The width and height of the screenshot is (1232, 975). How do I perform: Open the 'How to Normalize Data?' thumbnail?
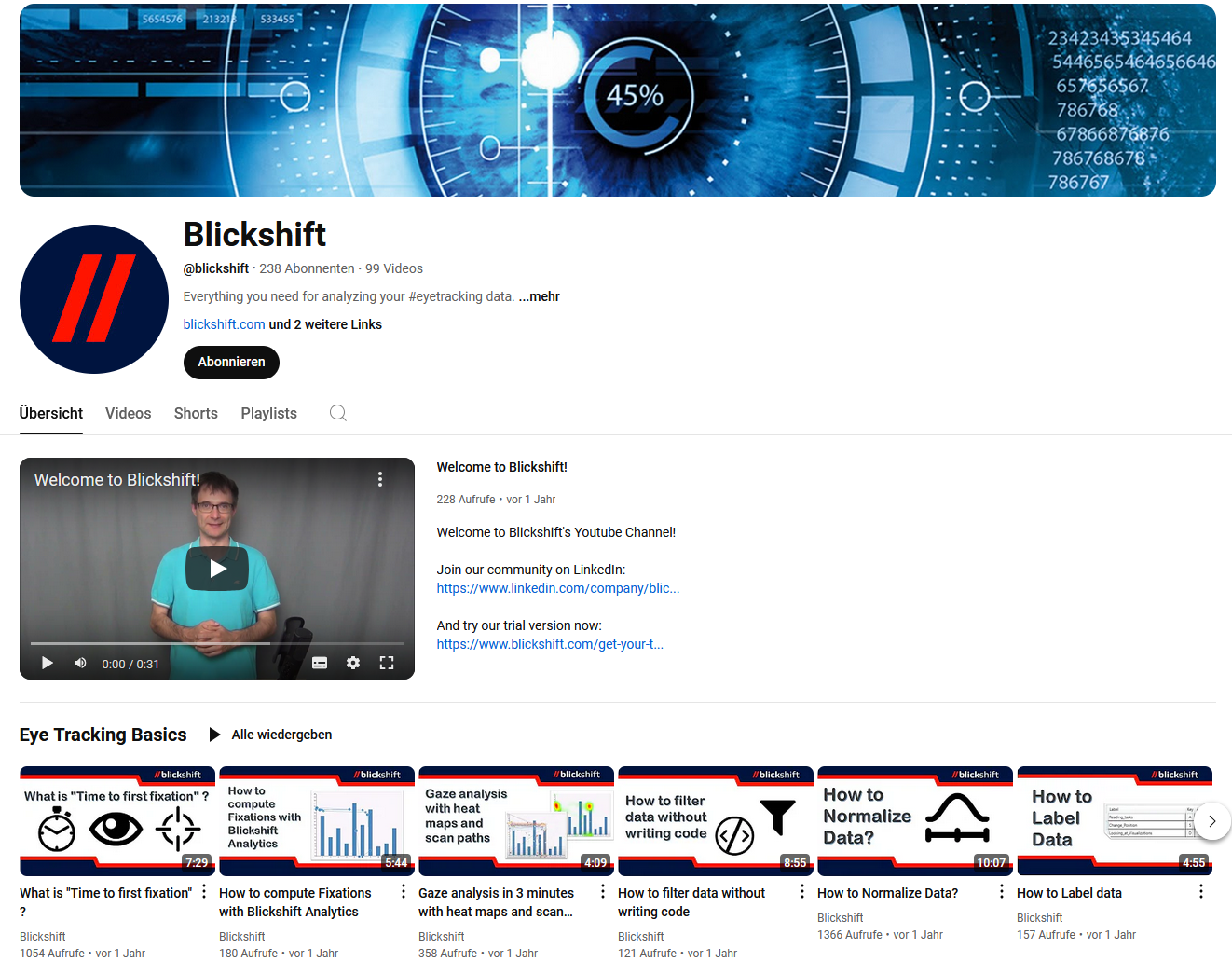tap(915, 821)
